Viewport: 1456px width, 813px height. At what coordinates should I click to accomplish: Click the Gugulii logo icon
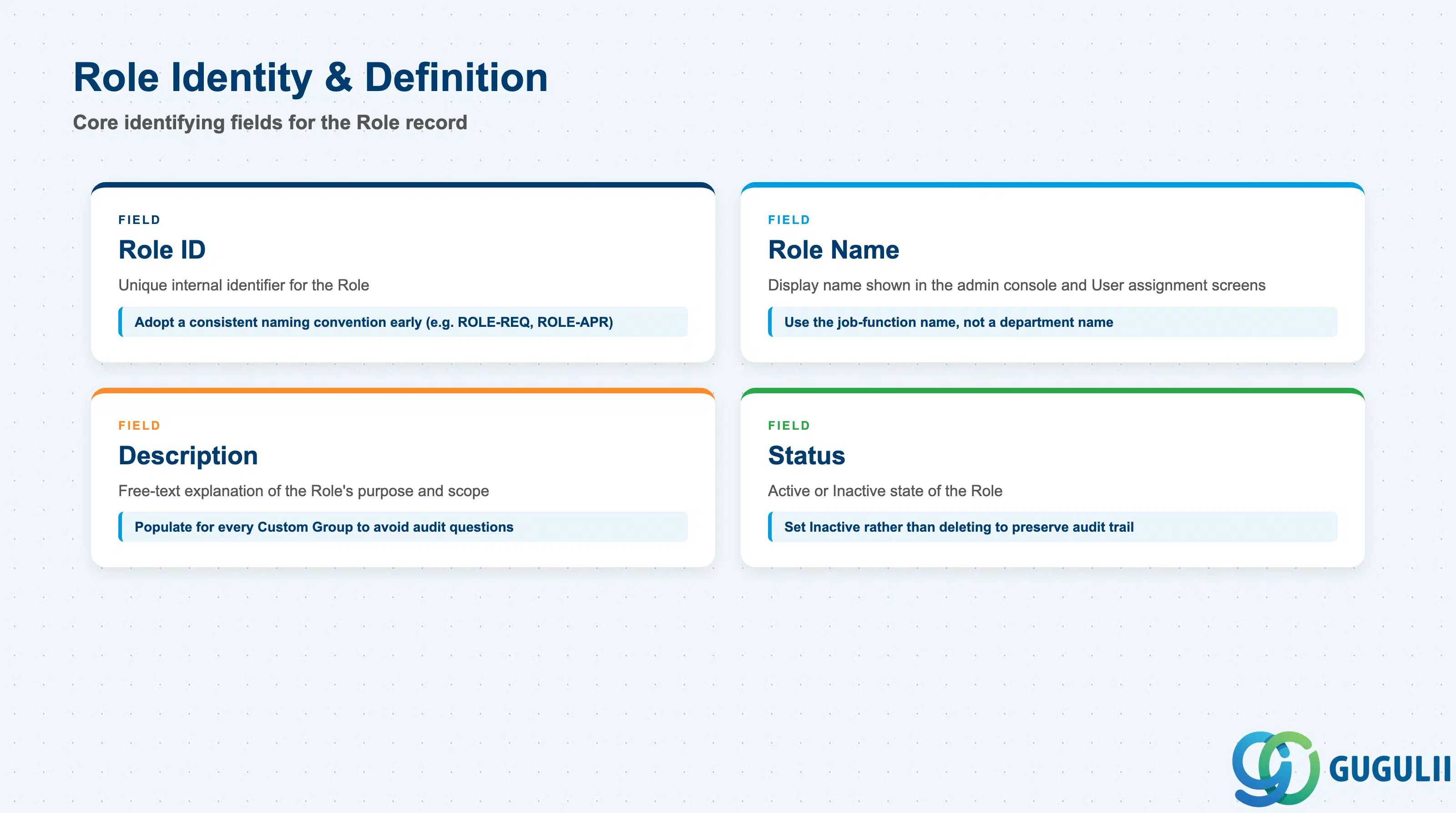[1276, 768]
